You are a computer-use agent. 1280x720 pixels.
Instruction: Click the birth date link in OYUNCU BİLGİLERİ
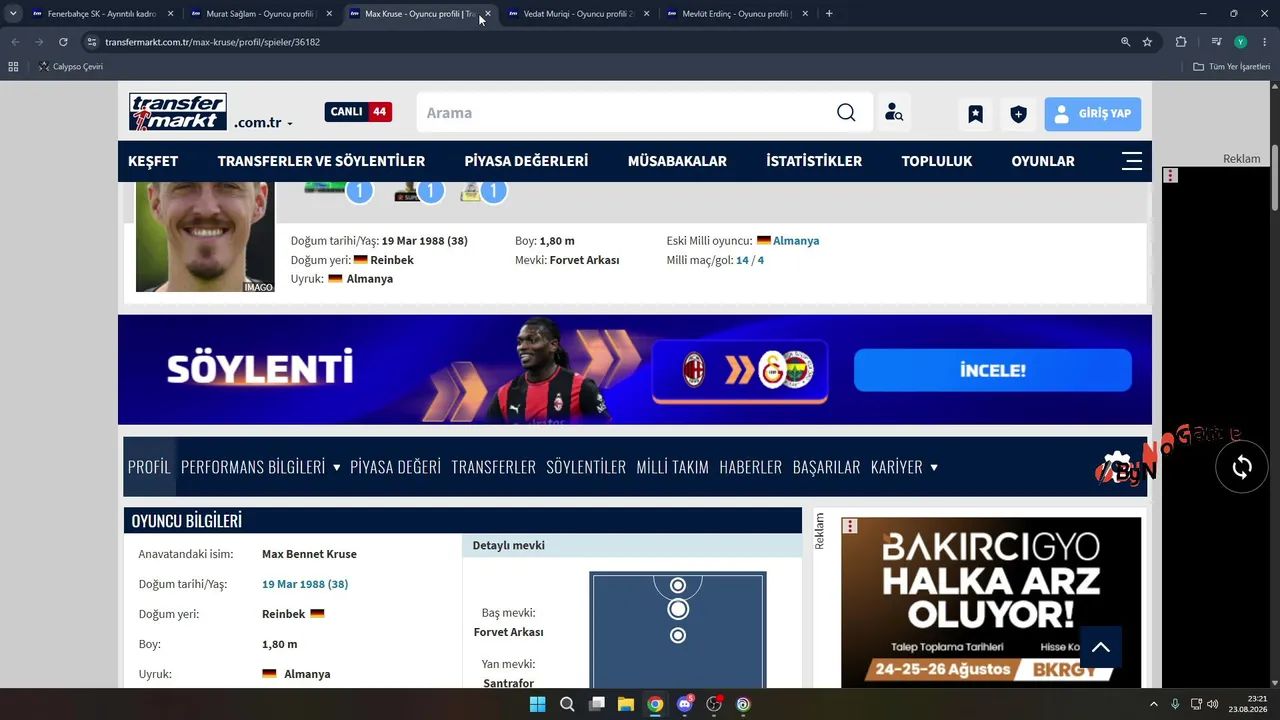coord(305,584)
